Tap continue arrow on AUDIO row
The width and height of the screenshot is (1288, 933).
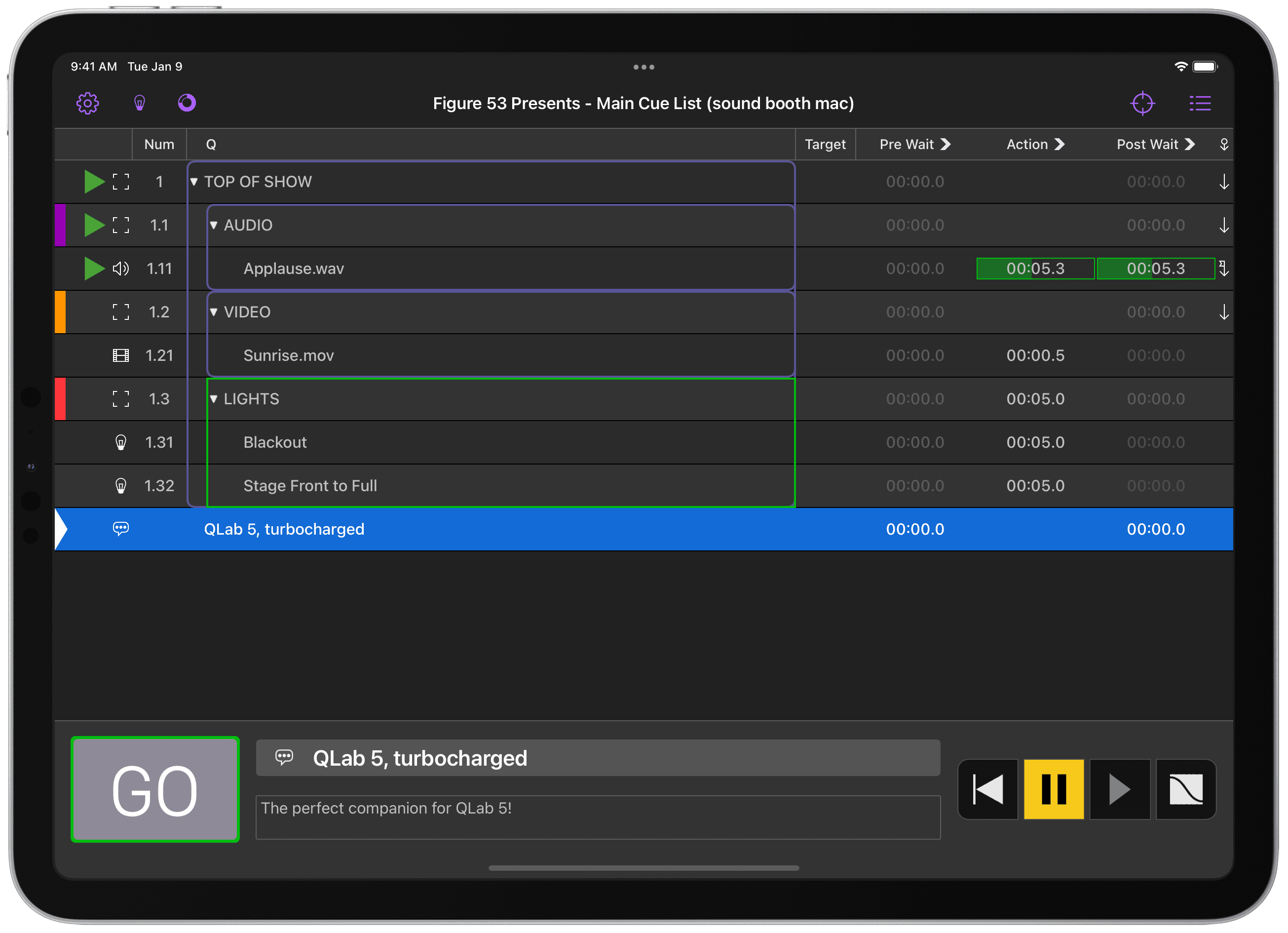[1224, 225]
